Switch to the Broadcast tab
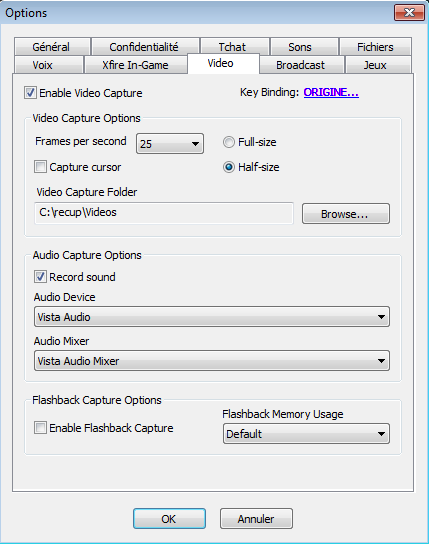Image resolution: width=429 pixels, height=544 pixels. coord(301,65)
